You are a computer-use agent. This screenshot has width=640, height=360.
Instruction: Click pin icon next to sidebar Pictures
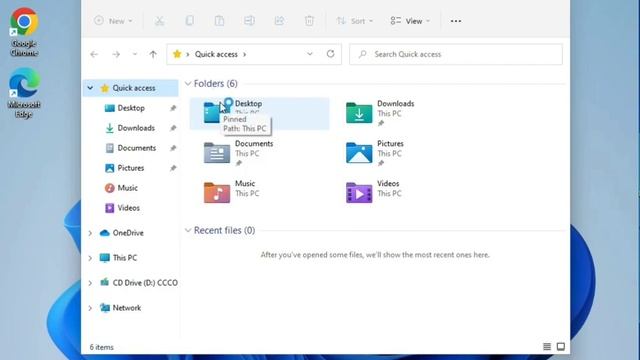pyautogui.click(x=173, y=168)
